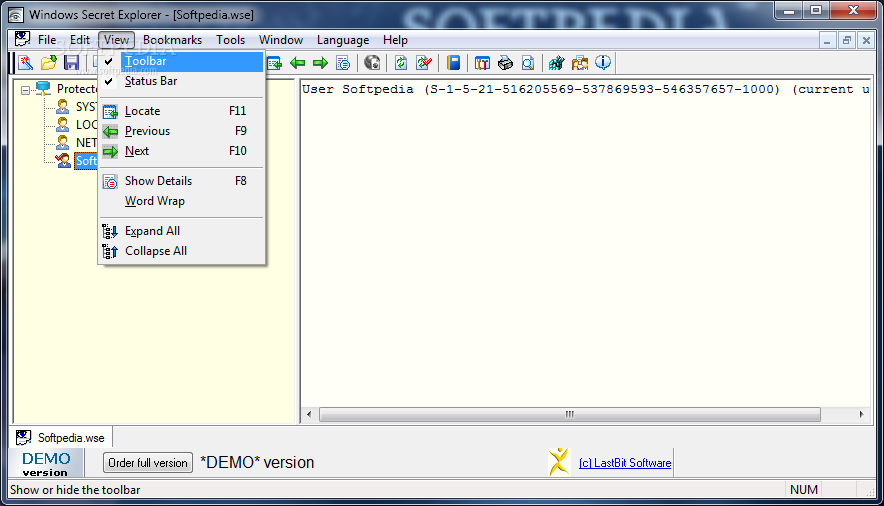Screen dimensions: 884x506
Task: Click the User Softpedia SID text line
Action: coord(586,89)
